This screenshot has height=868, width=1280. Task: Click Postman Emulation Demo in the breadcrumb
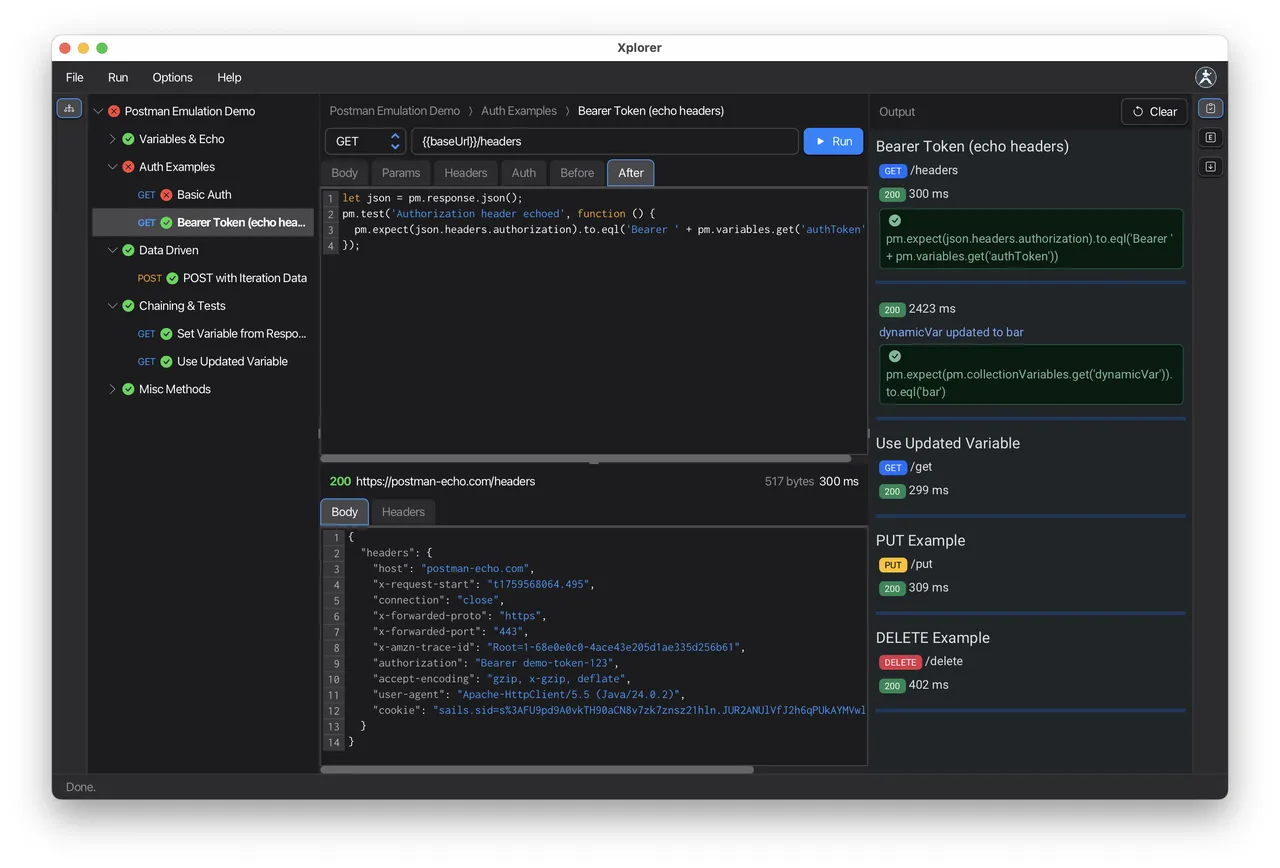[395, 111]
